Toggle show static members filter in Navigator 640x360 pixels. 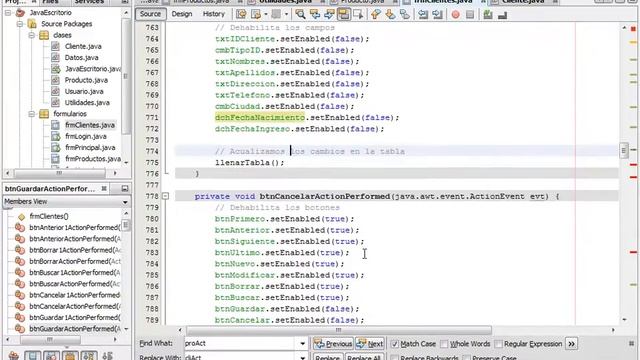(52, 356)
